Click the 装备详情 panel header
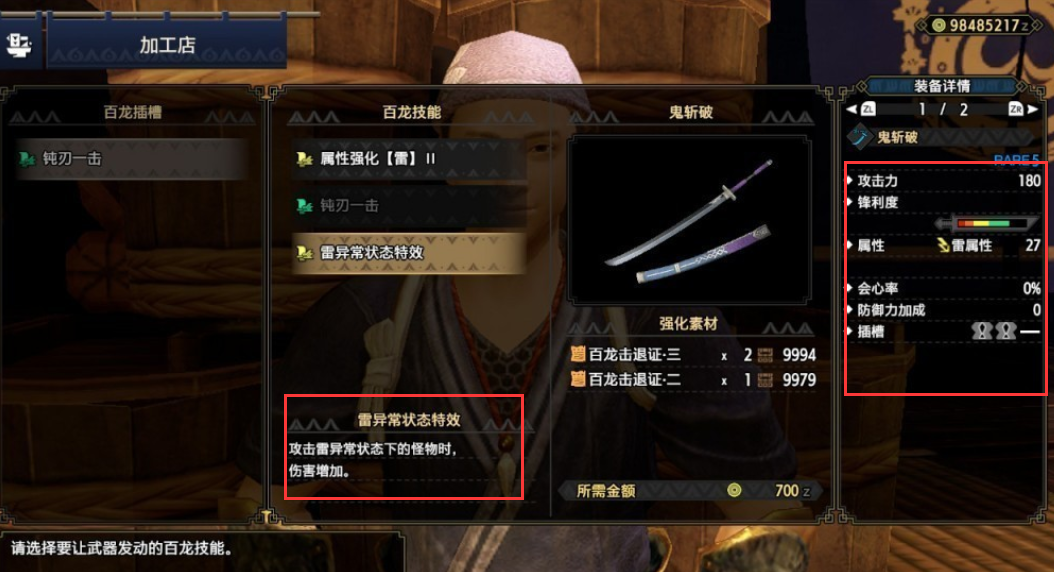This screenshot has width=1054, height=572. (942, 86)
